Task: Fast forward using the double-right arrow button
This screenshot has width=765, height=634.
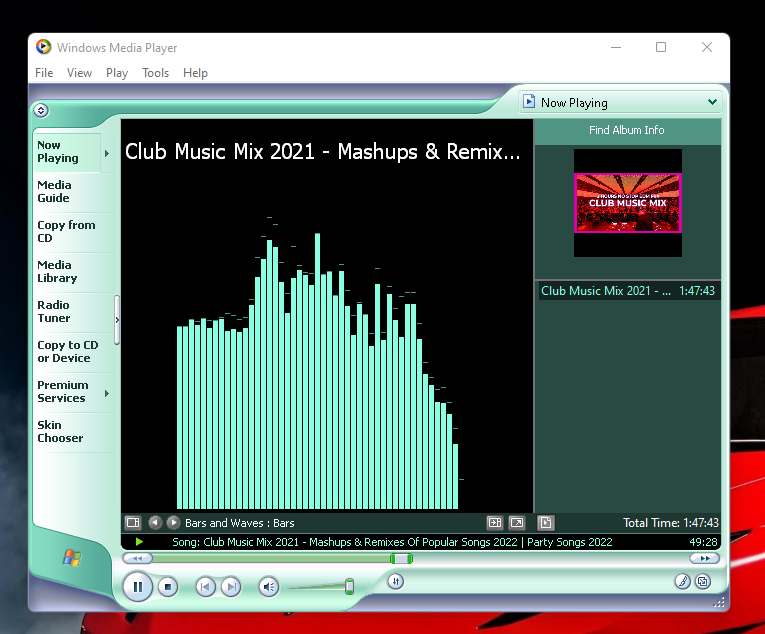Action: (705, 558)
